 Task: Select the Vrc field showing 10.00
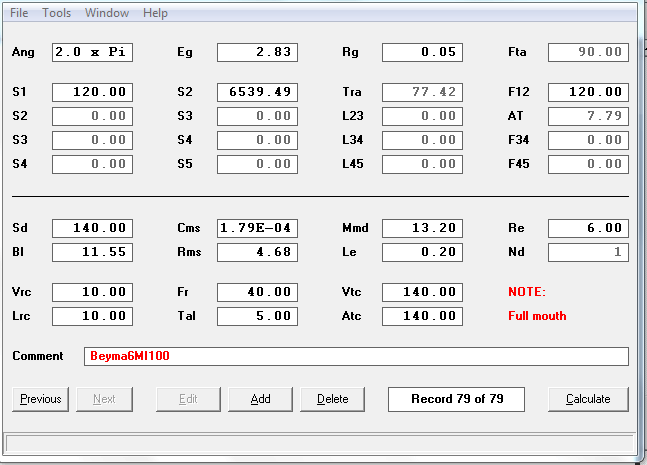(92, 292)
